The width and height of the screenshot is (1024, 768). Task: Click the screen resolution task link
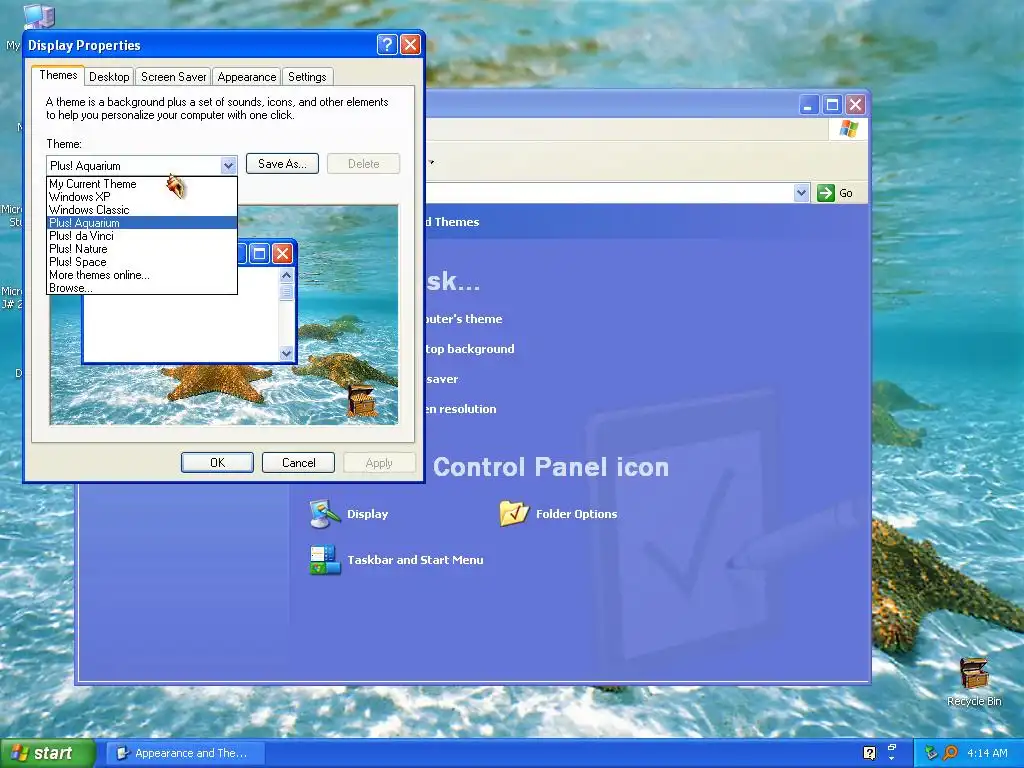pyautogui.click(x=460, y=409)
